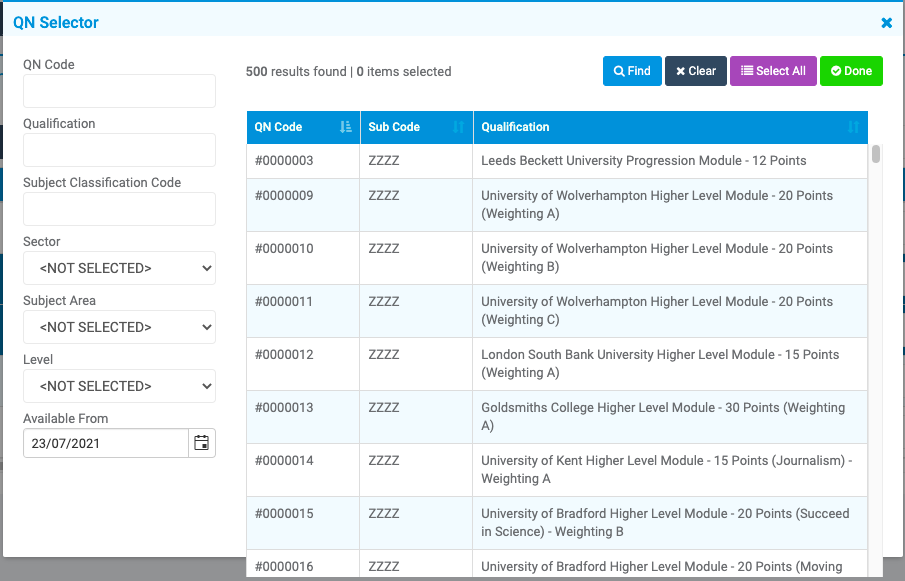Click Goldsmiths College Higher Level Module qualification
The image size is (905, 581).
663,417
